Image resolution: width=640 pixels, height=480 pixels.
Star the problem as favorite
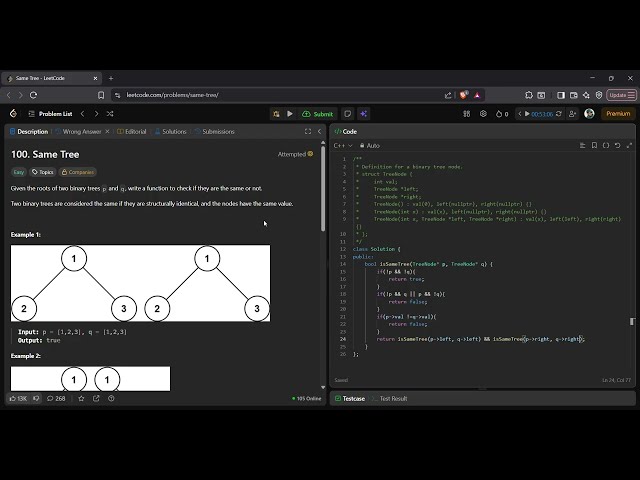coord(81,398)
